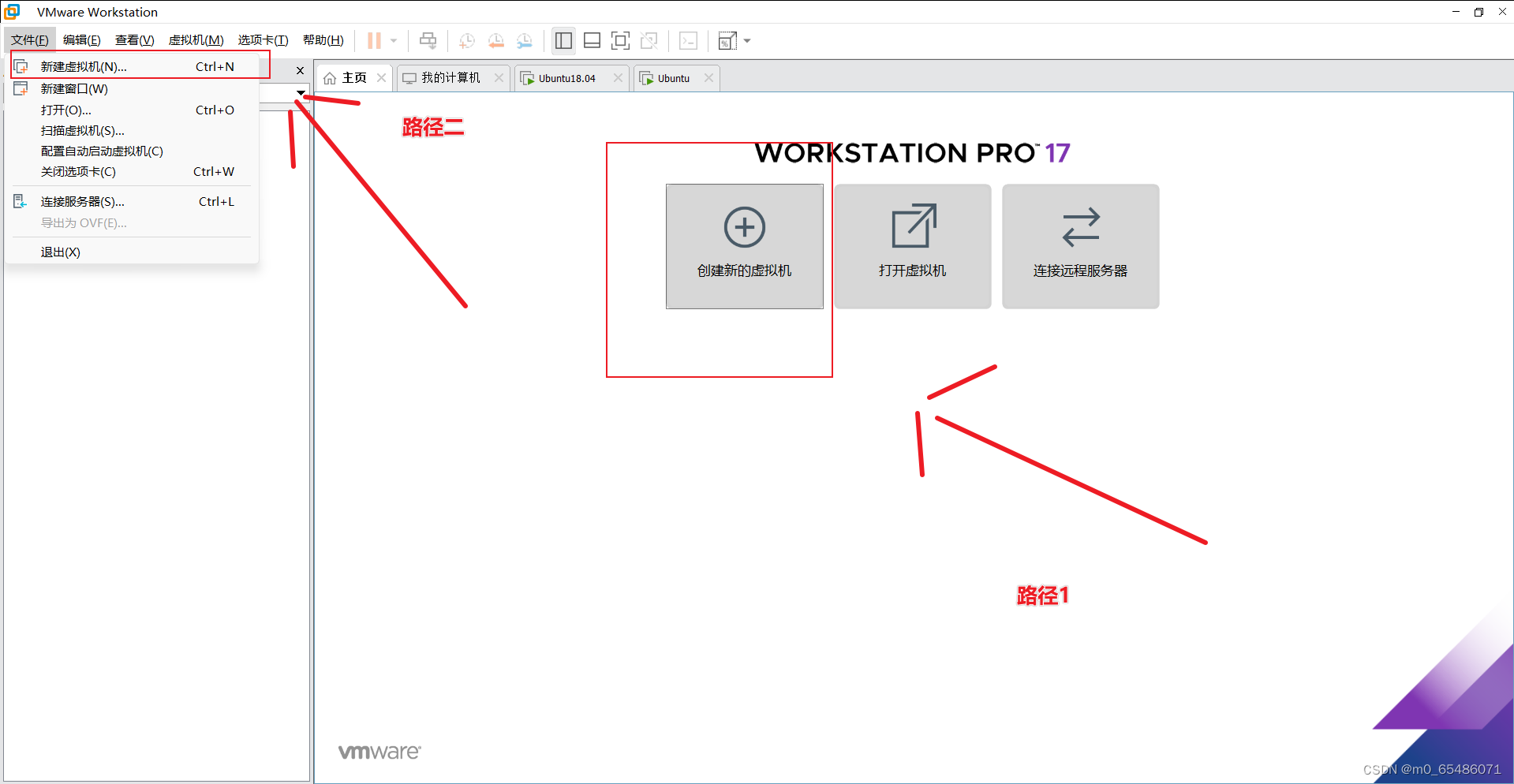Close the 我的计算机 tab
Image resolution: width=1514 pixels, height=784 pixels.
pyautogui.click(x=498, y=78)
